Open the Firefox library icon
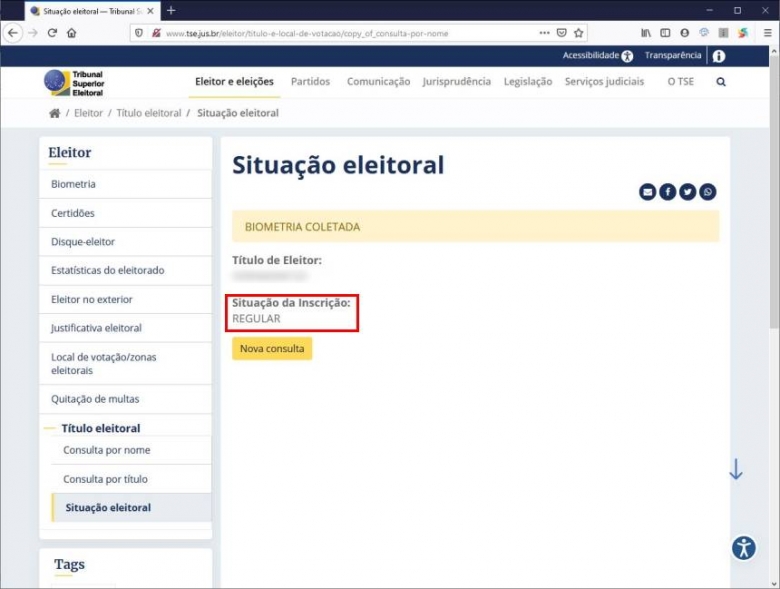The image size is (780, 589). tap(646, 33)
